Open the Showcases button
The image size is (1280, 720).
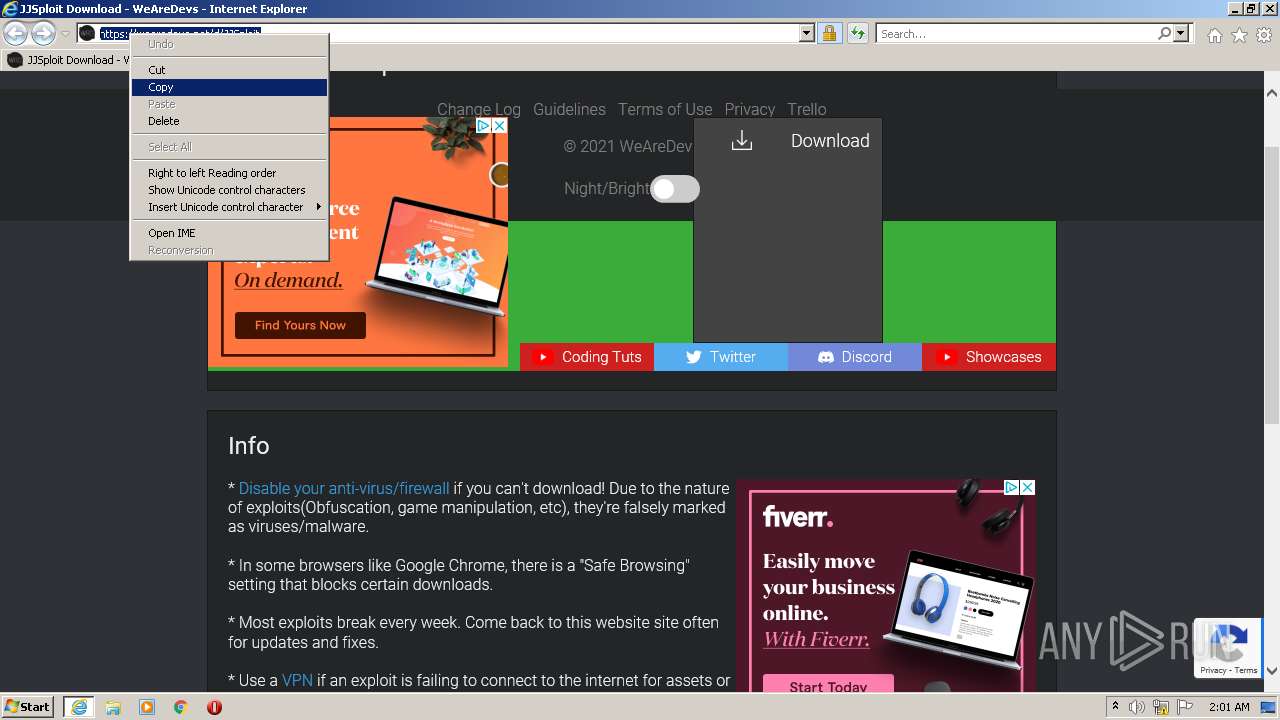(989, 357)
